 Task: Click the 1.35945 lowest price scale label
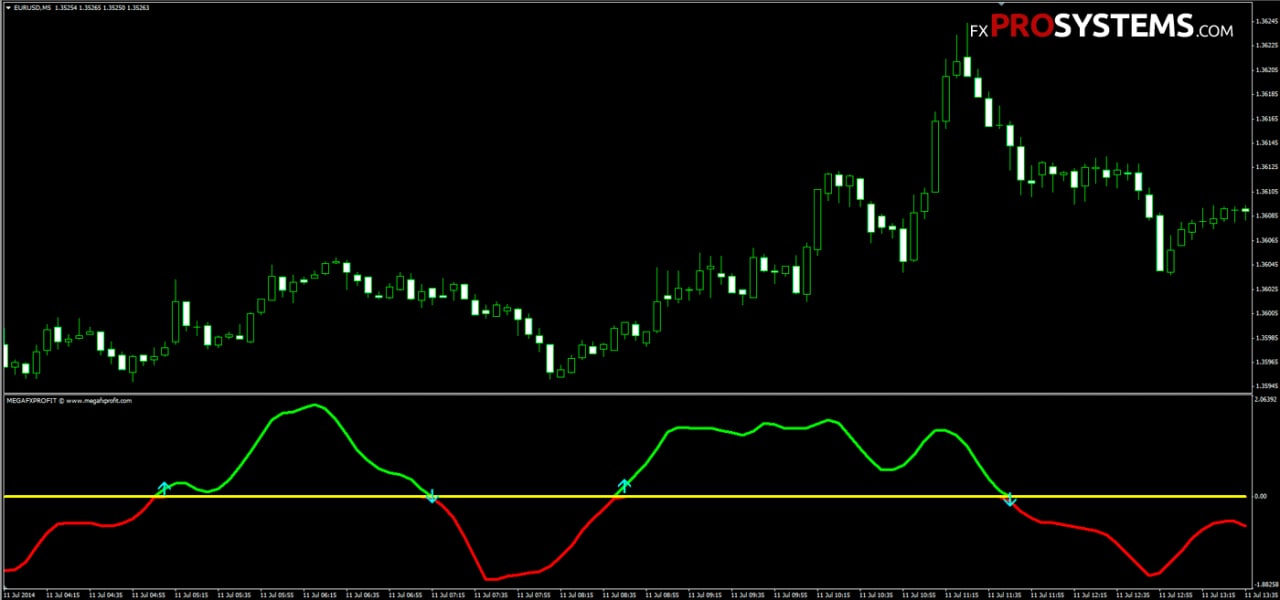pos(1265,386)
